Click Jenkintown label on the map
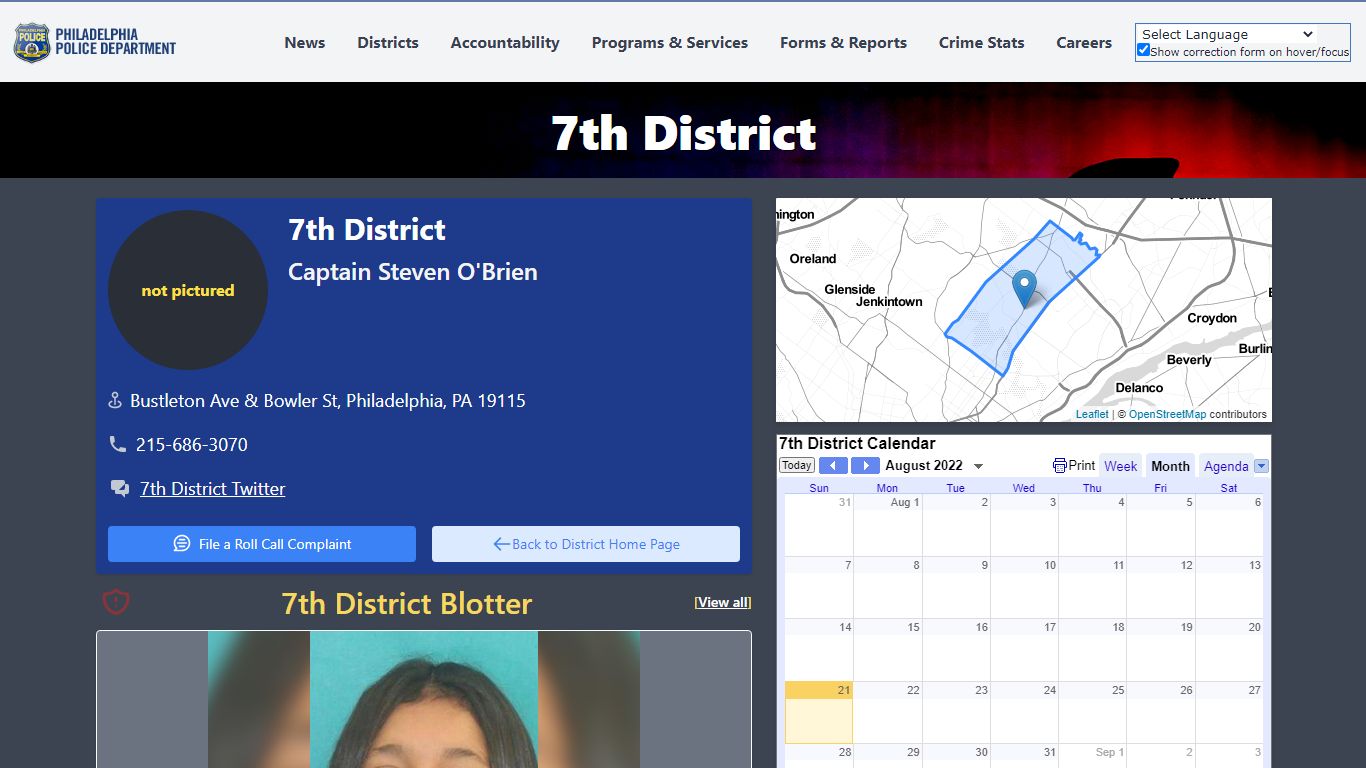 [x=889, y=302]
